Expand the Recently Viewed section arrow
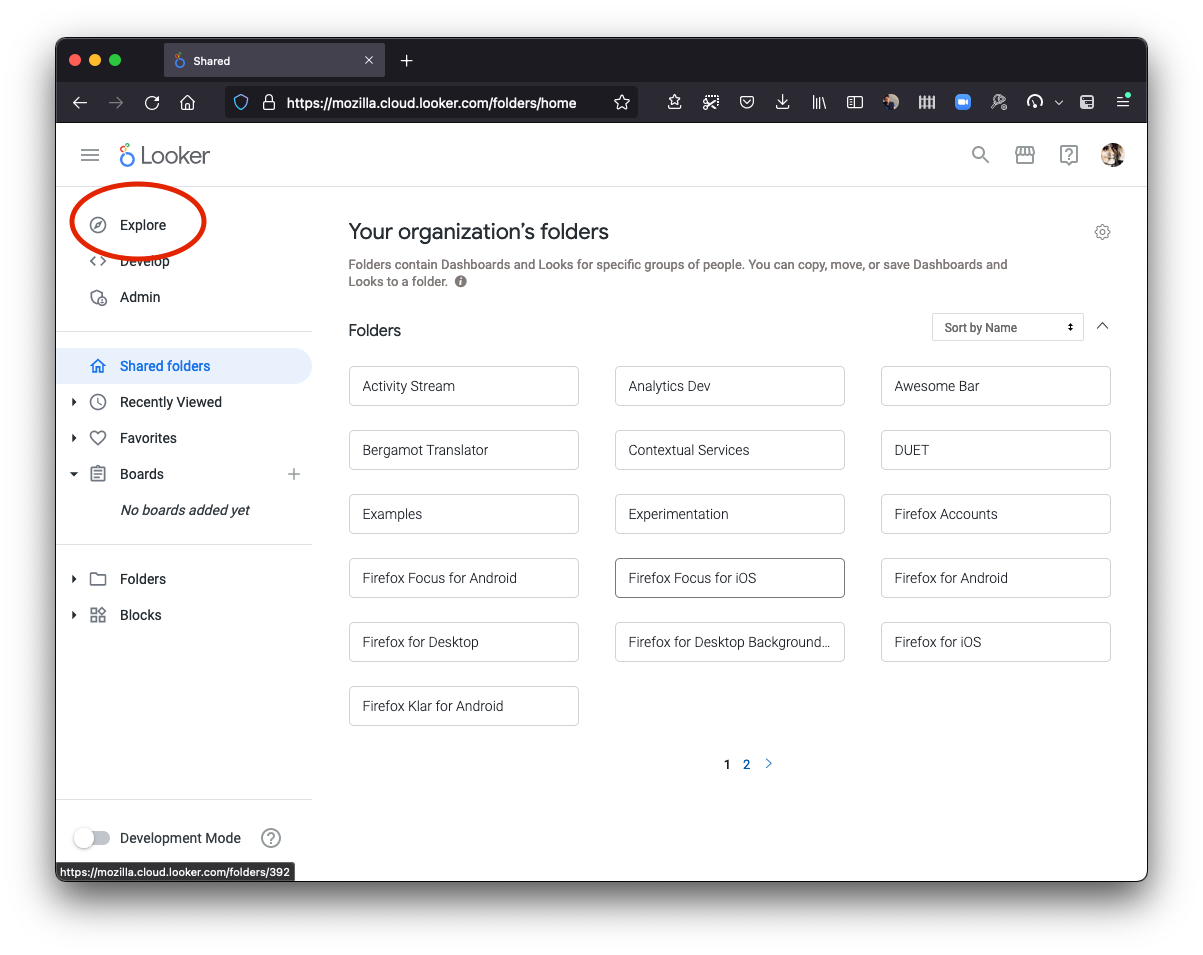Viewport: 1203px width, 955px height. click(x=74, y=402)
